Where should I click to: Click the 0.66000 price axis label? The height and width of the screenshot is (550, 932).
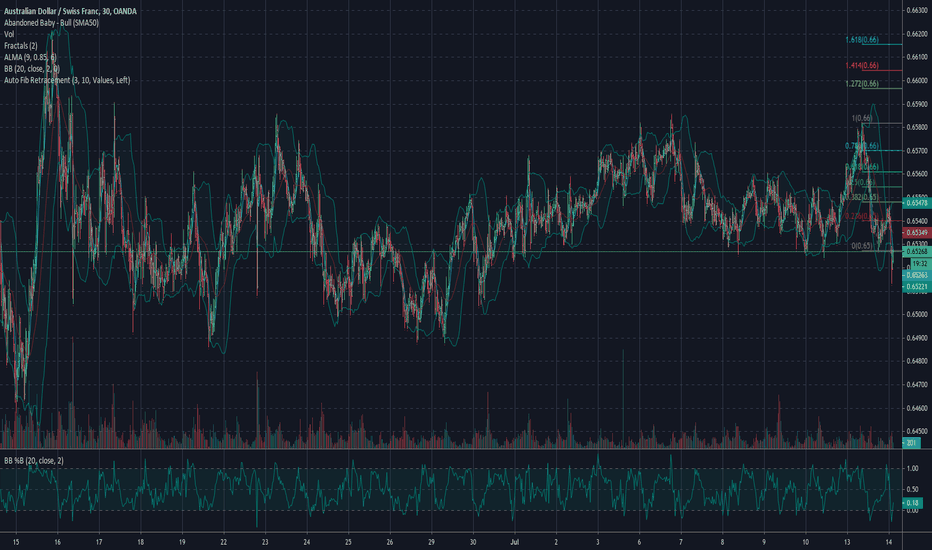click(917, 81)
